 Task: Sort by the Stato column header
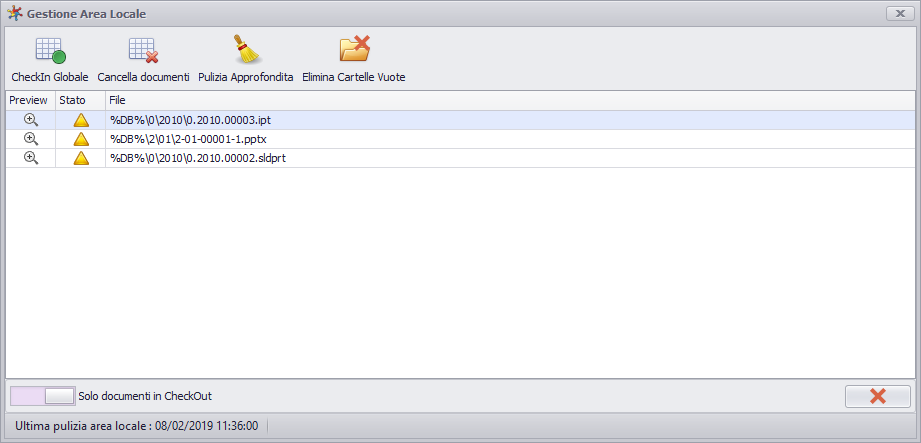80,100
